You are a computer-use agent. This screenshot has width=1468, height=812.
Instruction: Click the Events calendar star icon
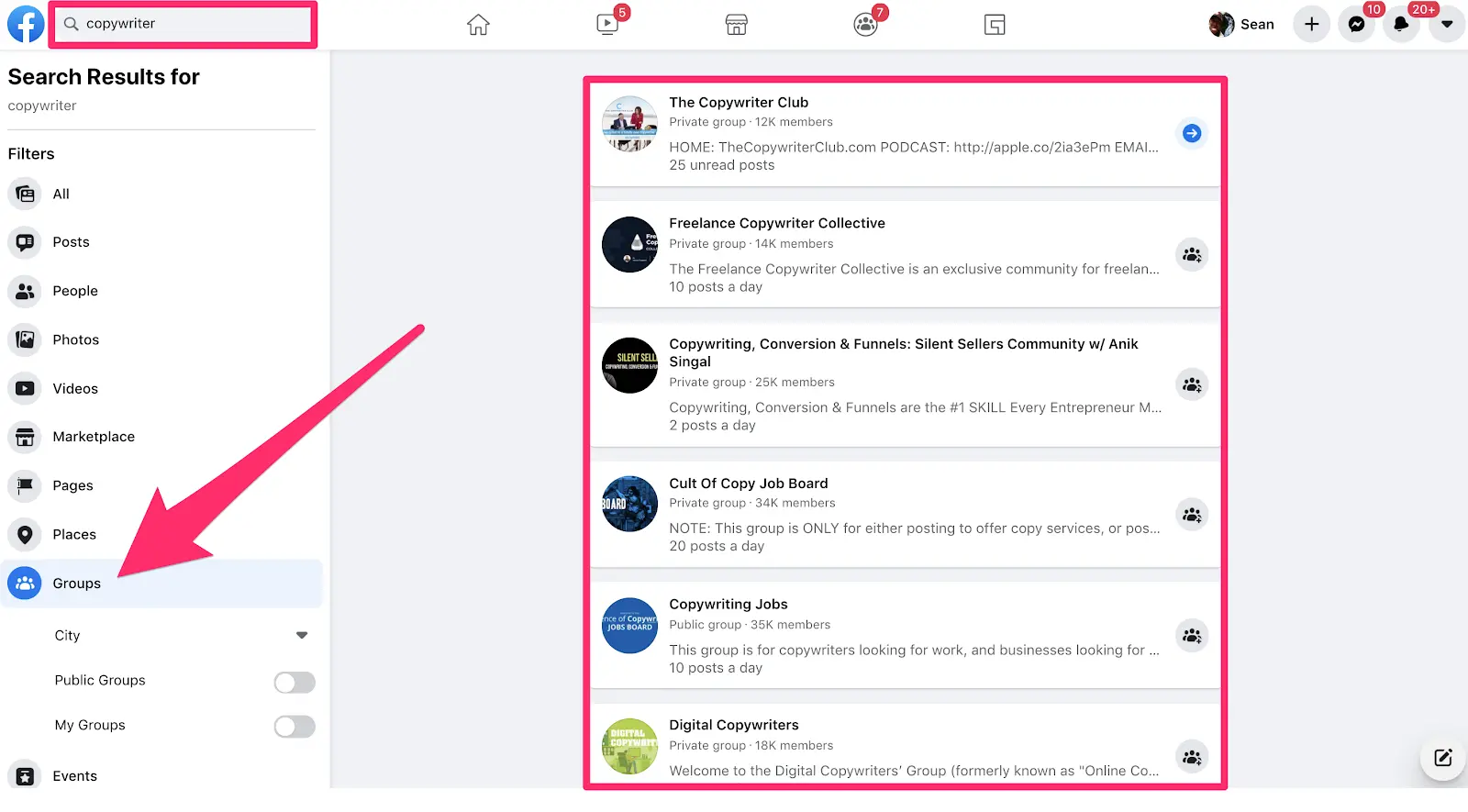tap(25, 776)
